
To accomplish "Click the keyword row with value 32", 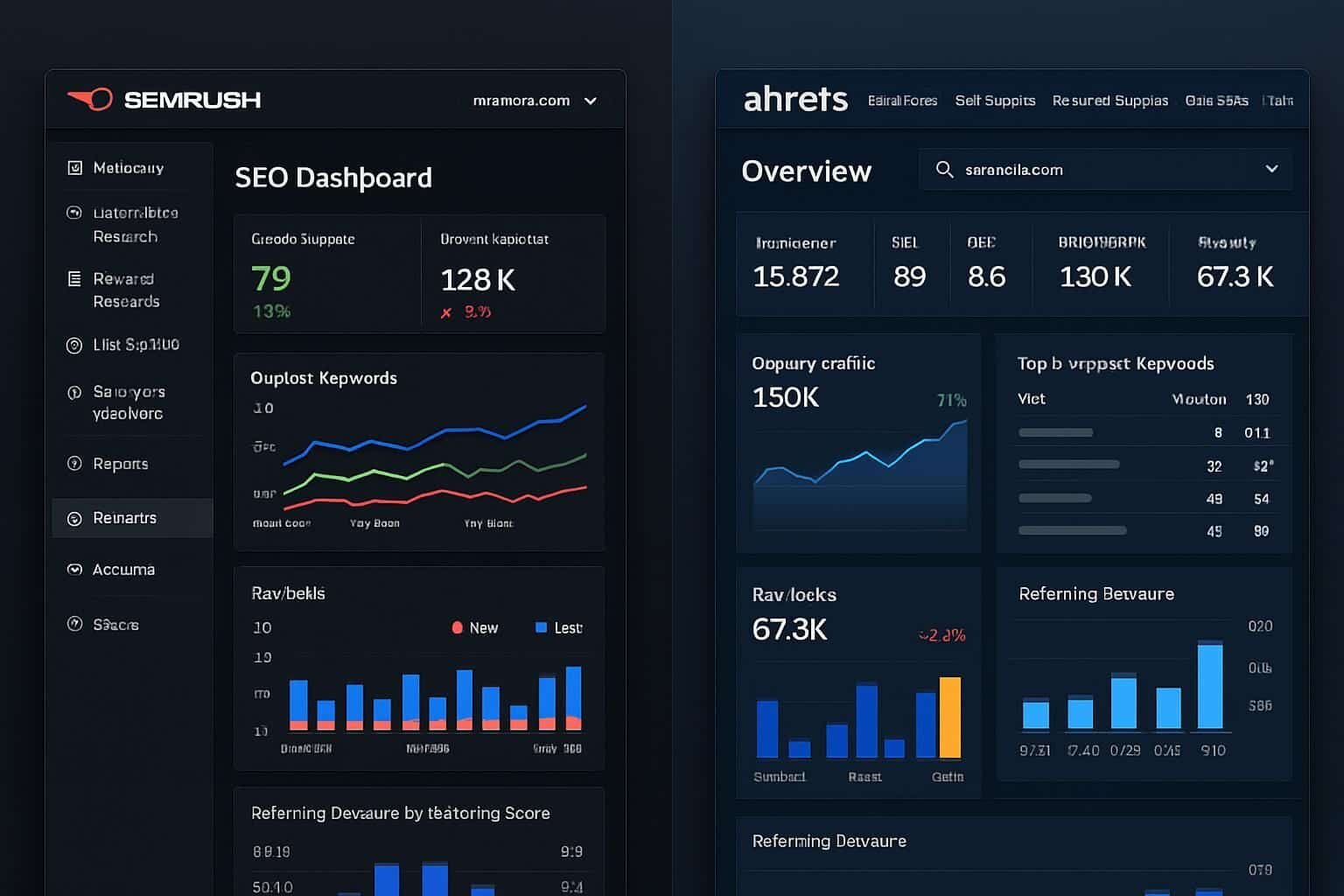I will 1145,465.
